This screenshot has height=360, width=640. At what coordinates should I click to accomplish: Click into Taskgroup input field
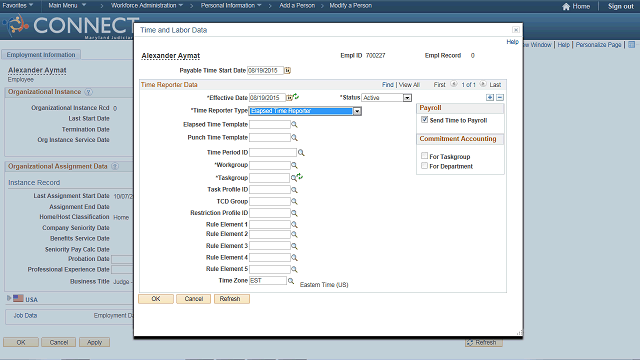click(269, 178)
